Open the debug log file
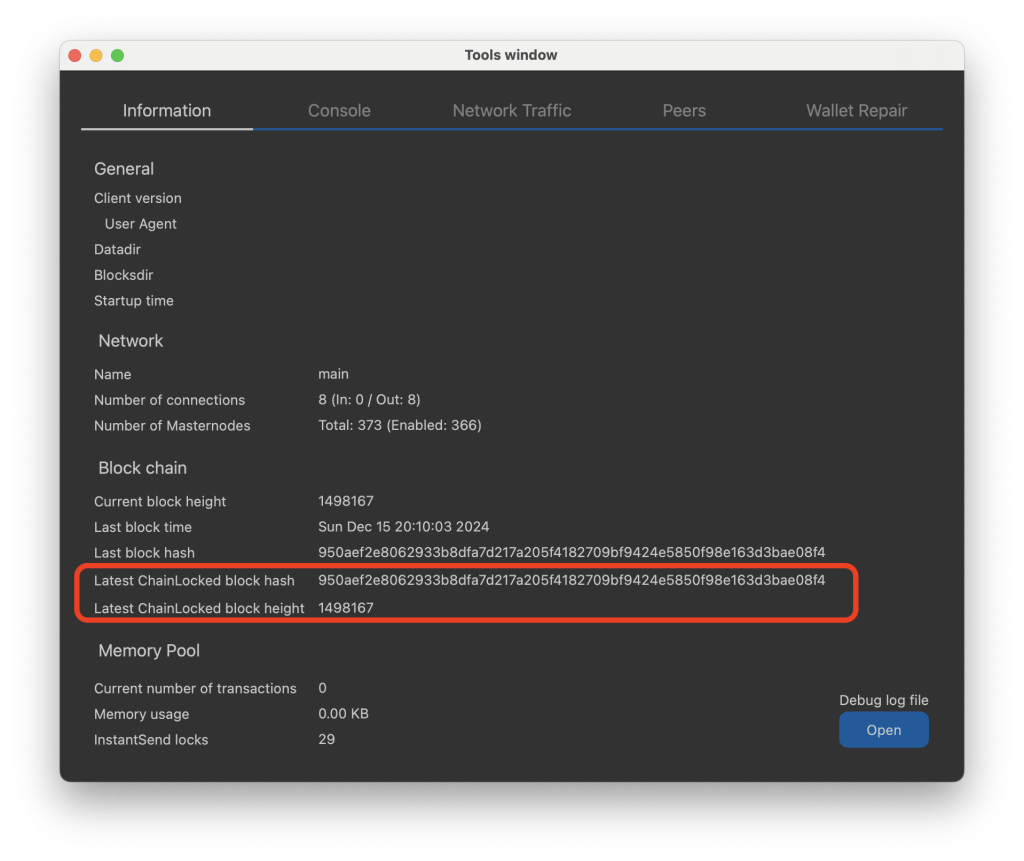The width and height of the screenshot is (1024, 861). click(x=884, y=730)
